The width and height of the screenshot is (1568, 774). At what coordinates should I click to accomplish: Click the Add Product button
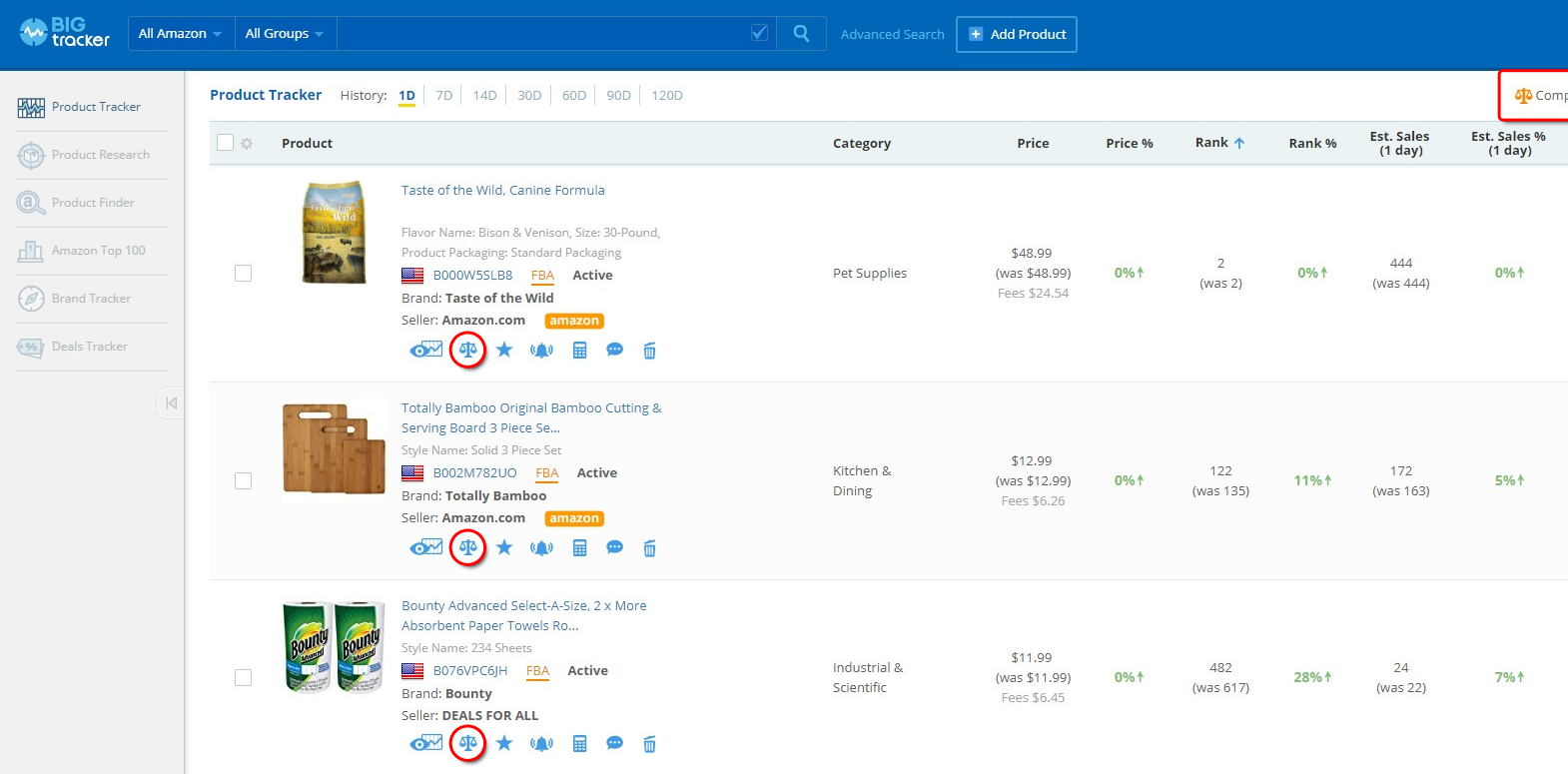click(x=1017, y=34)
